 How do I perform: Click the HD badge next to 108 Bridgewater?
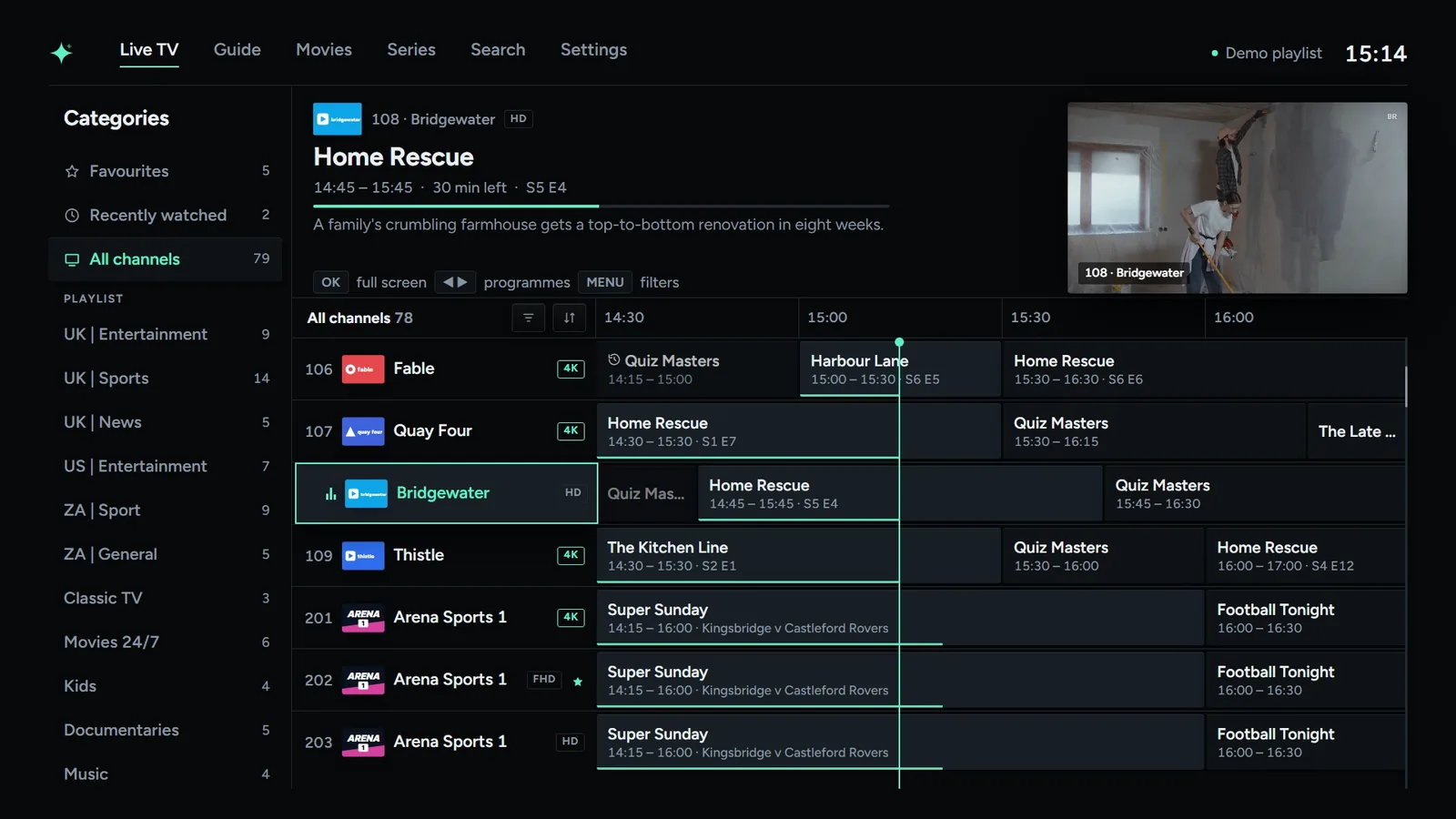point(518,119)
